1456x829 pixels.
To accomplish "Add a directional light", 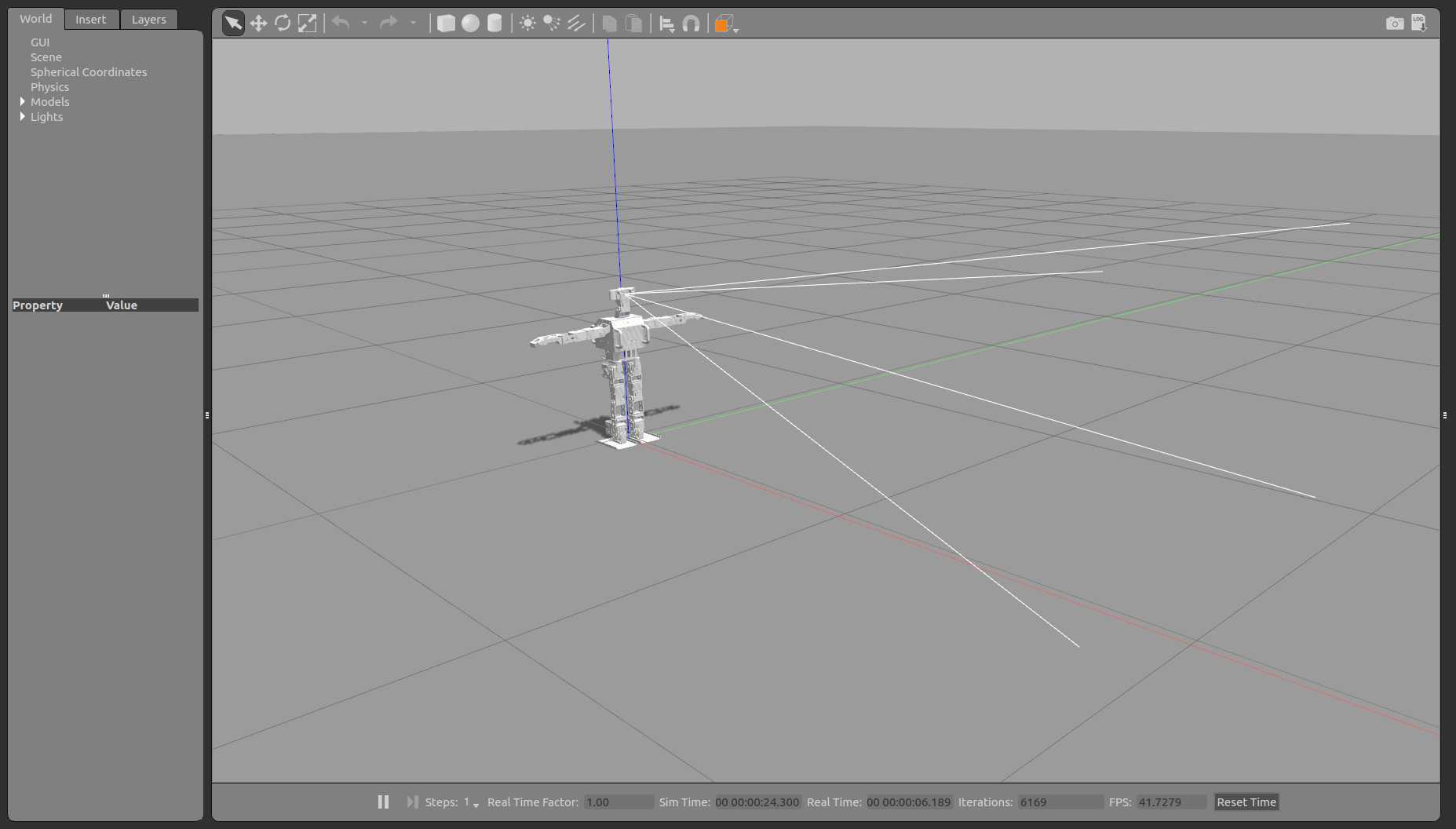I will click(576, 24).
